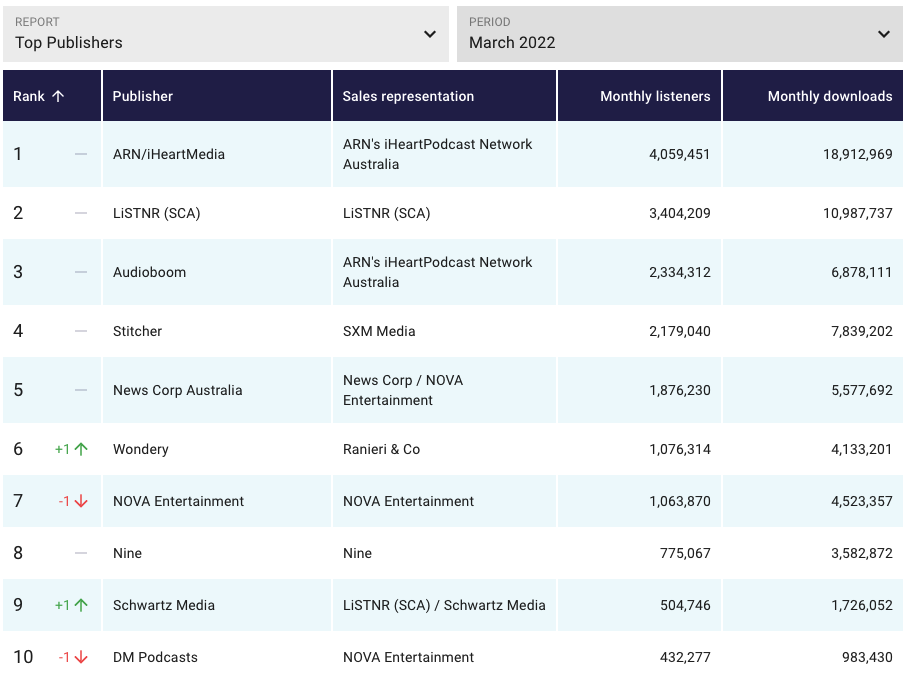Image resolution: width=907 pixels, height=680 pixels.
Task: Select publisher Stitcher
Action: (x=138, y=331)
